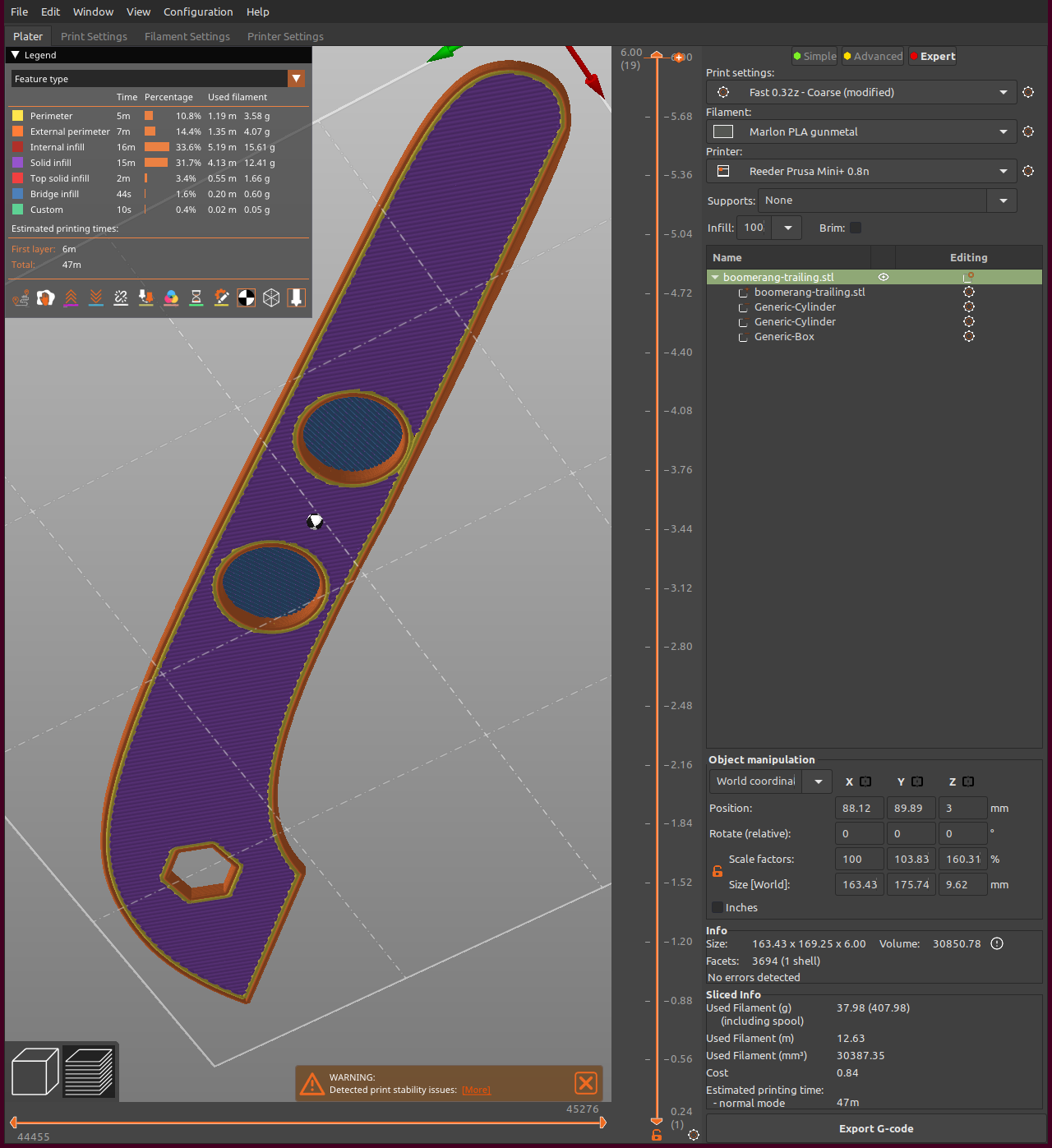Image resolution: width=1052 pixels, height=1148 pixels.
Task: Toggle the tool marker nozzle icon
Action: [x=297, y=297]
